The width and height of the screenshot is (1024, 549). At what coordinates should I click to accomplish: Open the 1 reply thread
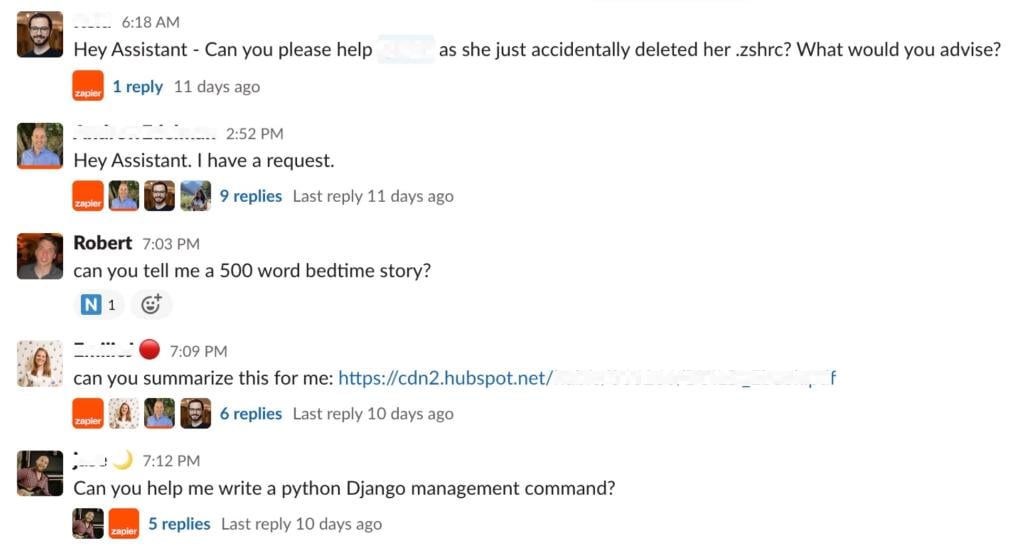click(x=137, y=87)
